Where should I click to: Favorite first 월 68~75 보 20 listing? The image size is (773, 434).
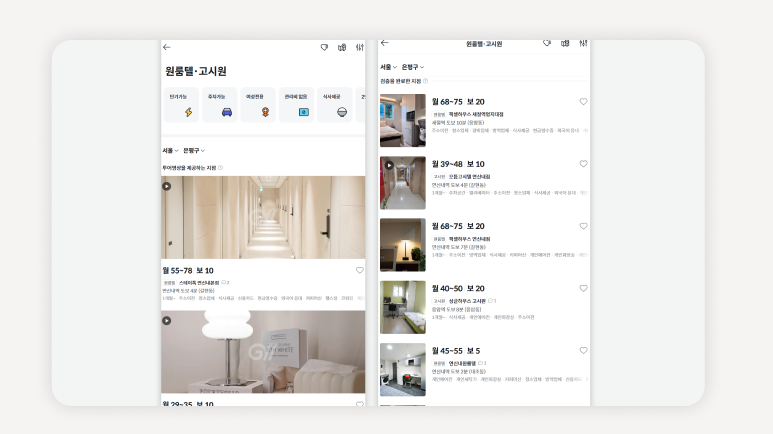click(x=583, y=102)
